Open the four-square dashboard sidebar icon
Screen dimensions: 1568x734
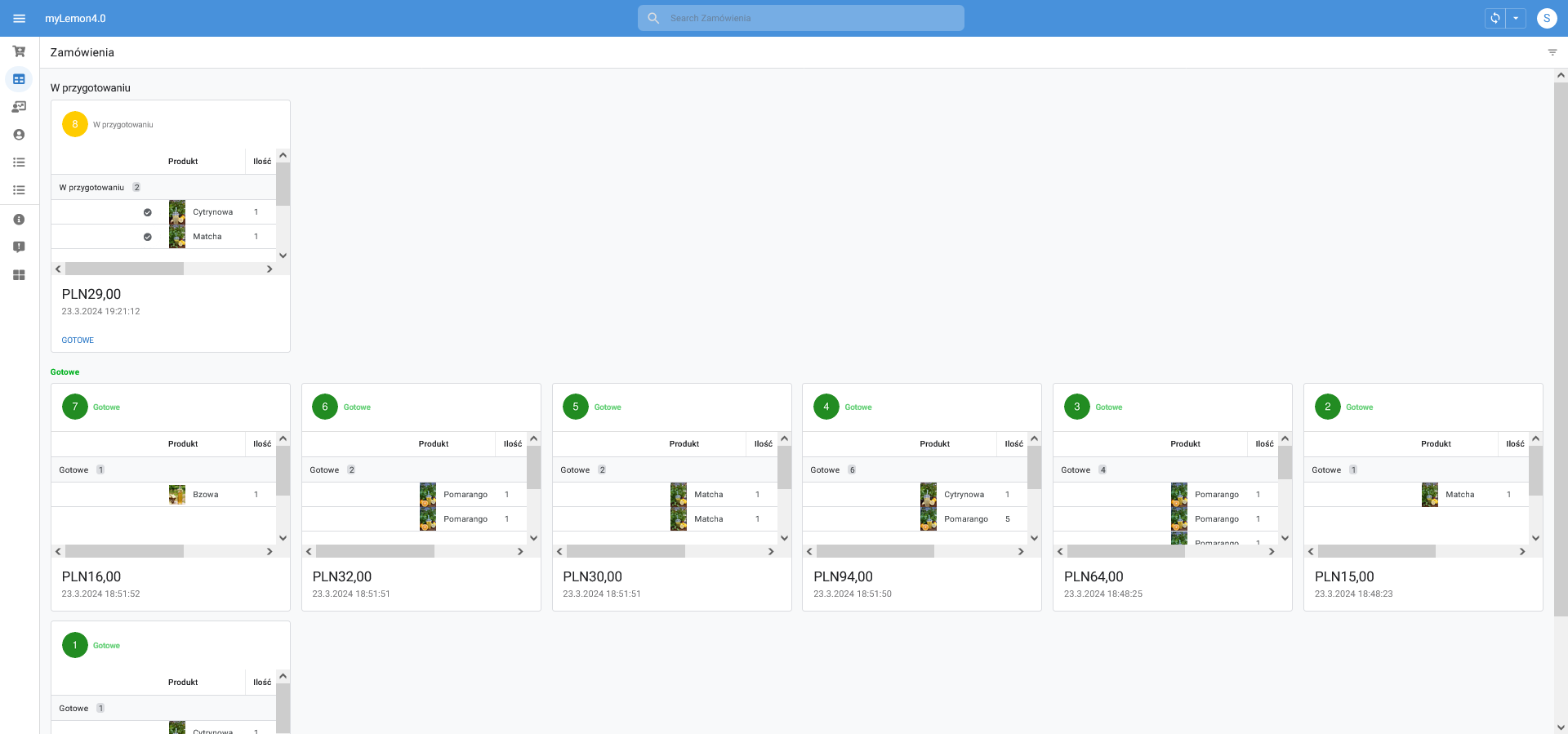(x=19, y=275)
